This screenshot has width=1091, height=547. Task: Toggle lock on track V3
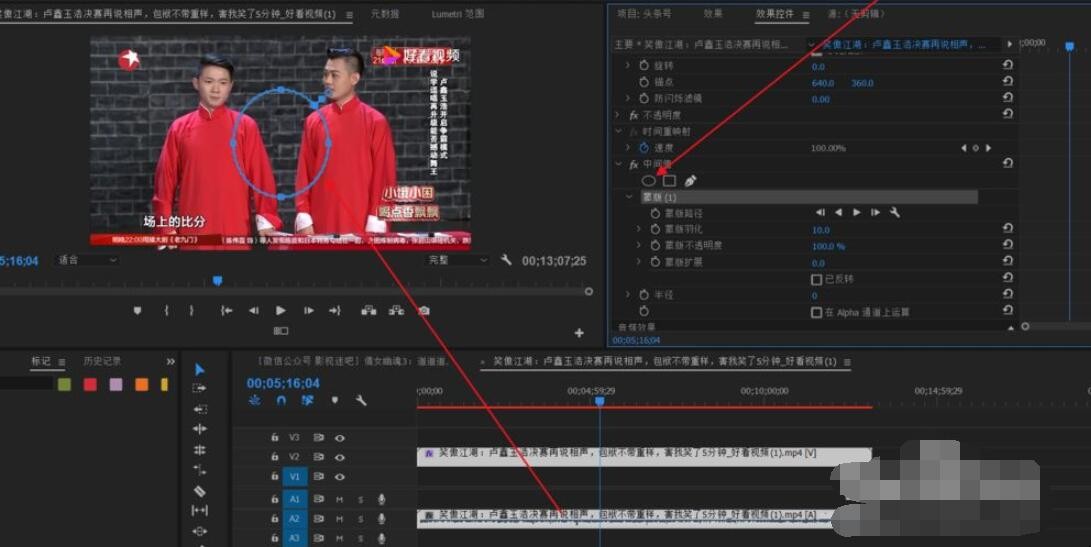(x=275, y=438)
